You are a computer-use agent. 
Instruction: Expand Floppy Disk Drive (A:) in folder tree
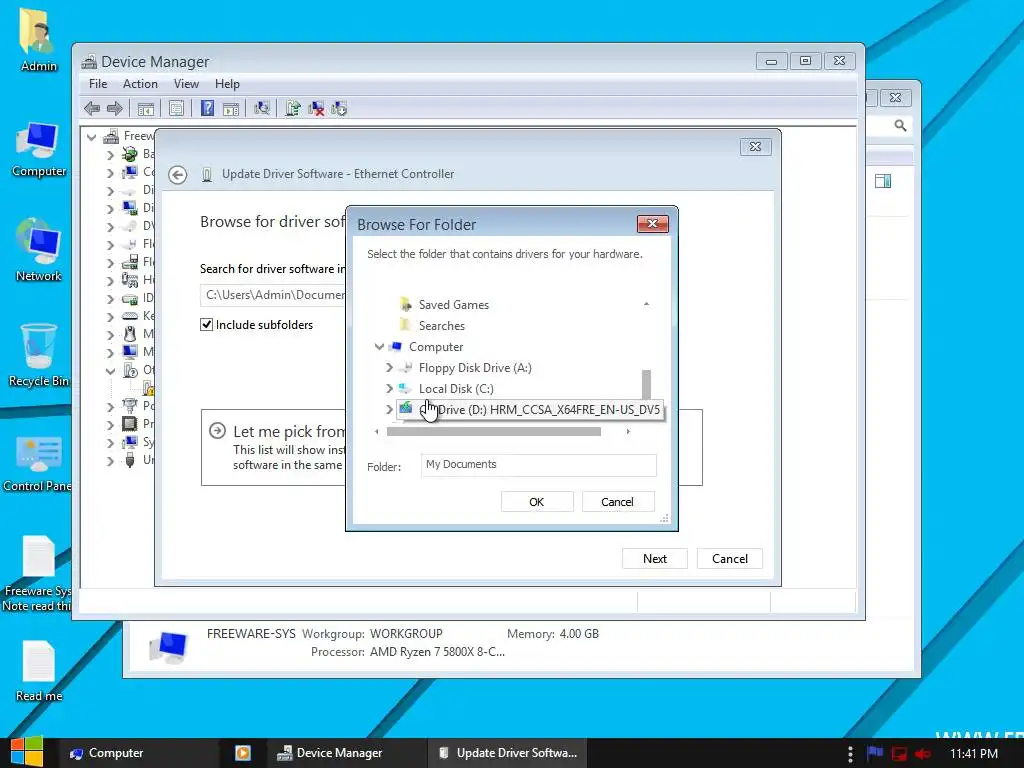point(389,368)
